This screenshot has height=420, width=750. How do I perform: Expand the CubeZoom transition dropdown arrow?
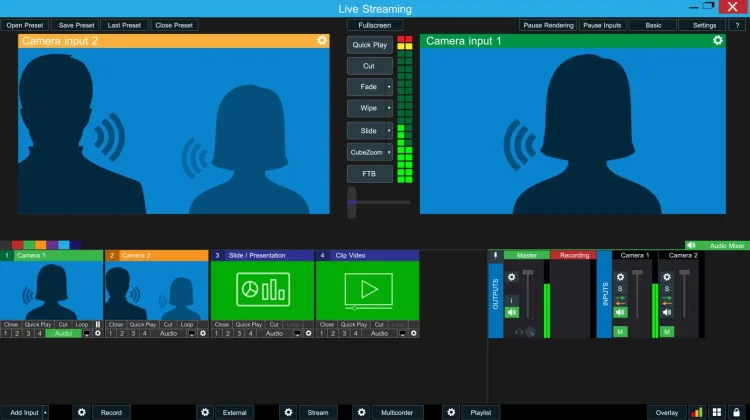tap(389, 153)
